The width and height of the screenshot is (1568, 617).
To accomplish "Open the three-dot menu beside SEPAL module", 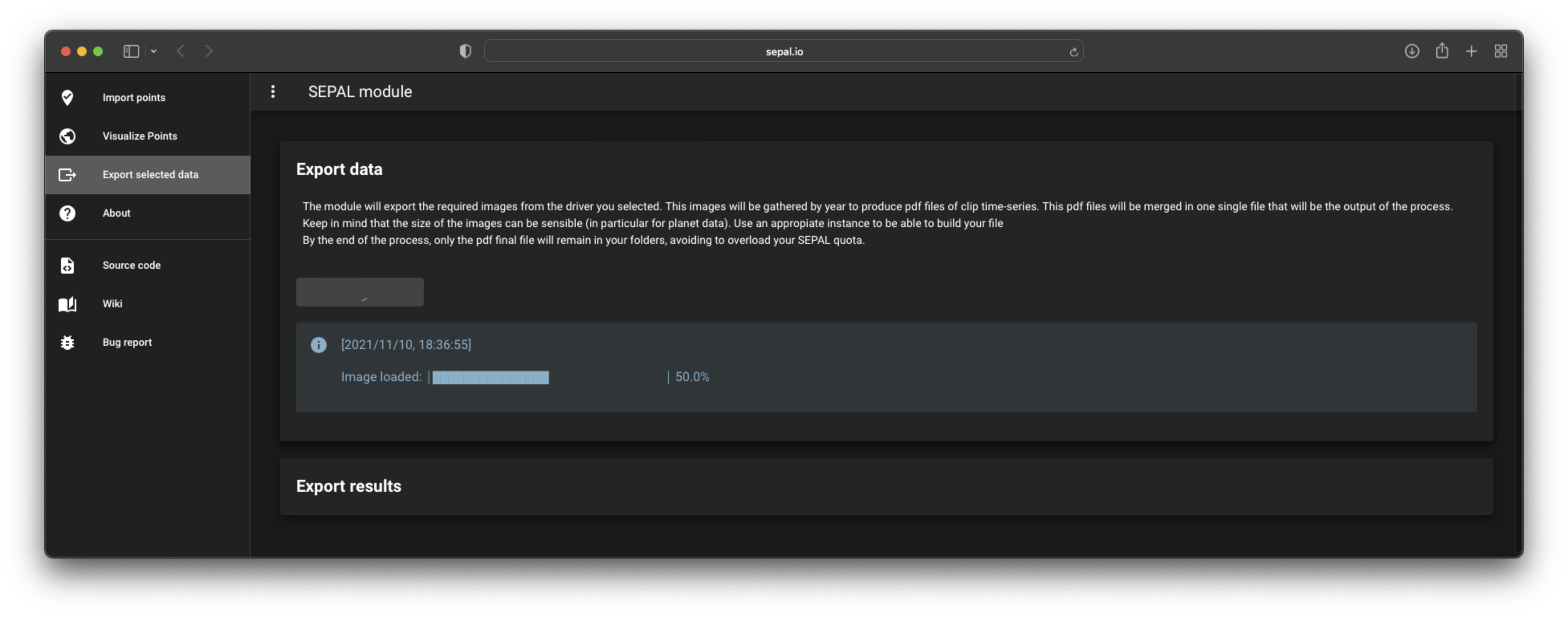I will pyautogui.click(x=273, y=91).
